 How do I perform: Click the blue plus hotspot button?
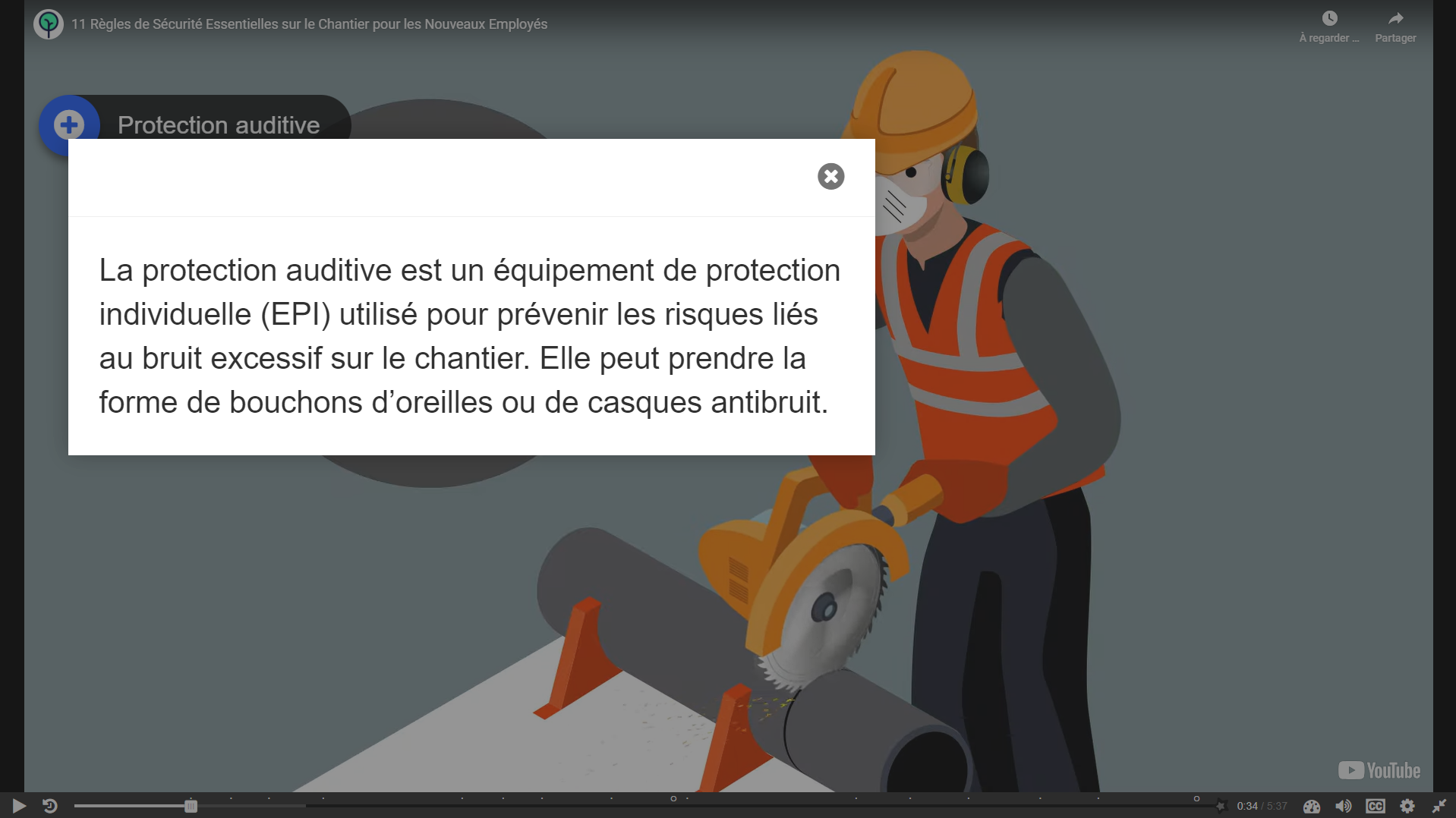69,125
